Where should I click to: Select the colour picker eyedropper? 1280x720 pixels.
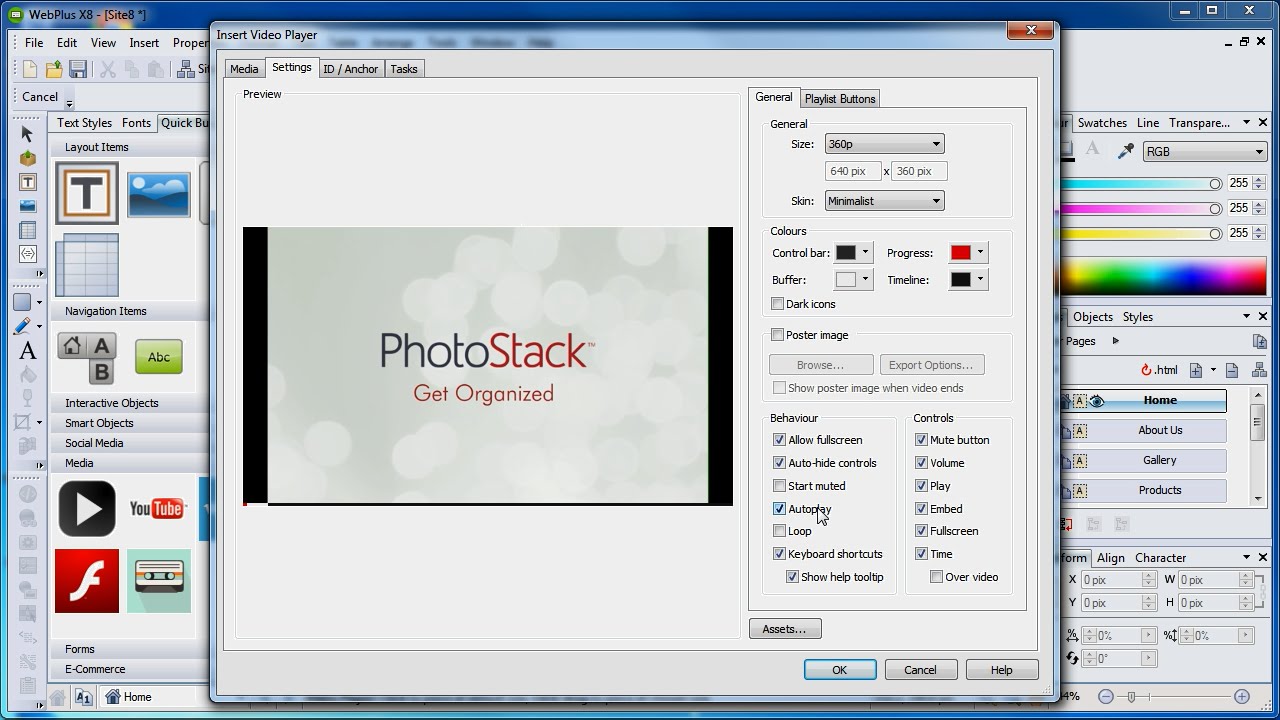[x=1126, y=151]
